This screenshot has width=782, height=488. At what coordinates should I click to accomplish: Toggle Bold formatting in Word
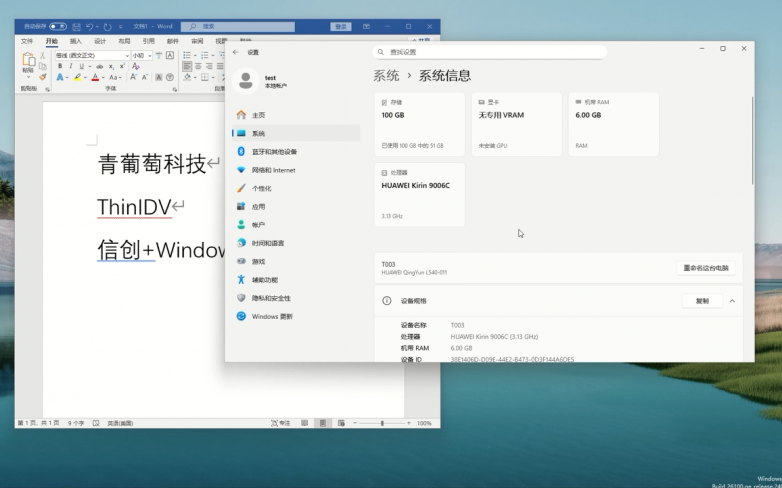[x=60, y=66]
